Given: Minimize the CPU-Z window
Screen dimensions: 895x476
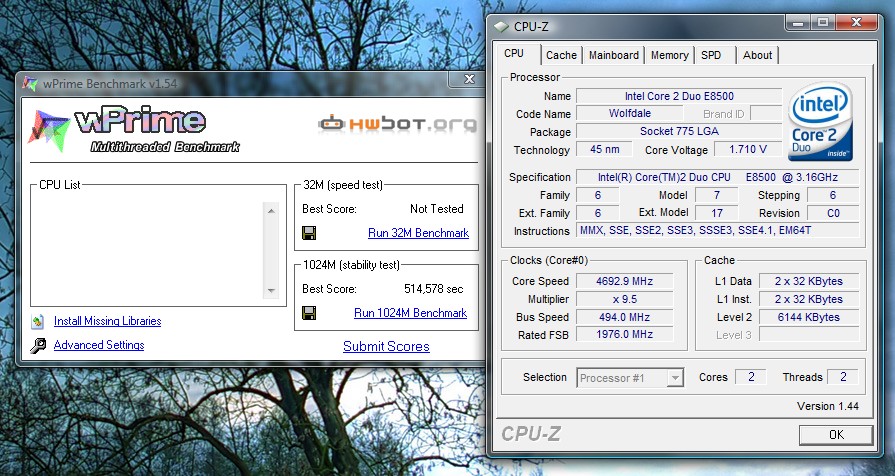Looking at the screenshot, I should [x=799, y=23].
